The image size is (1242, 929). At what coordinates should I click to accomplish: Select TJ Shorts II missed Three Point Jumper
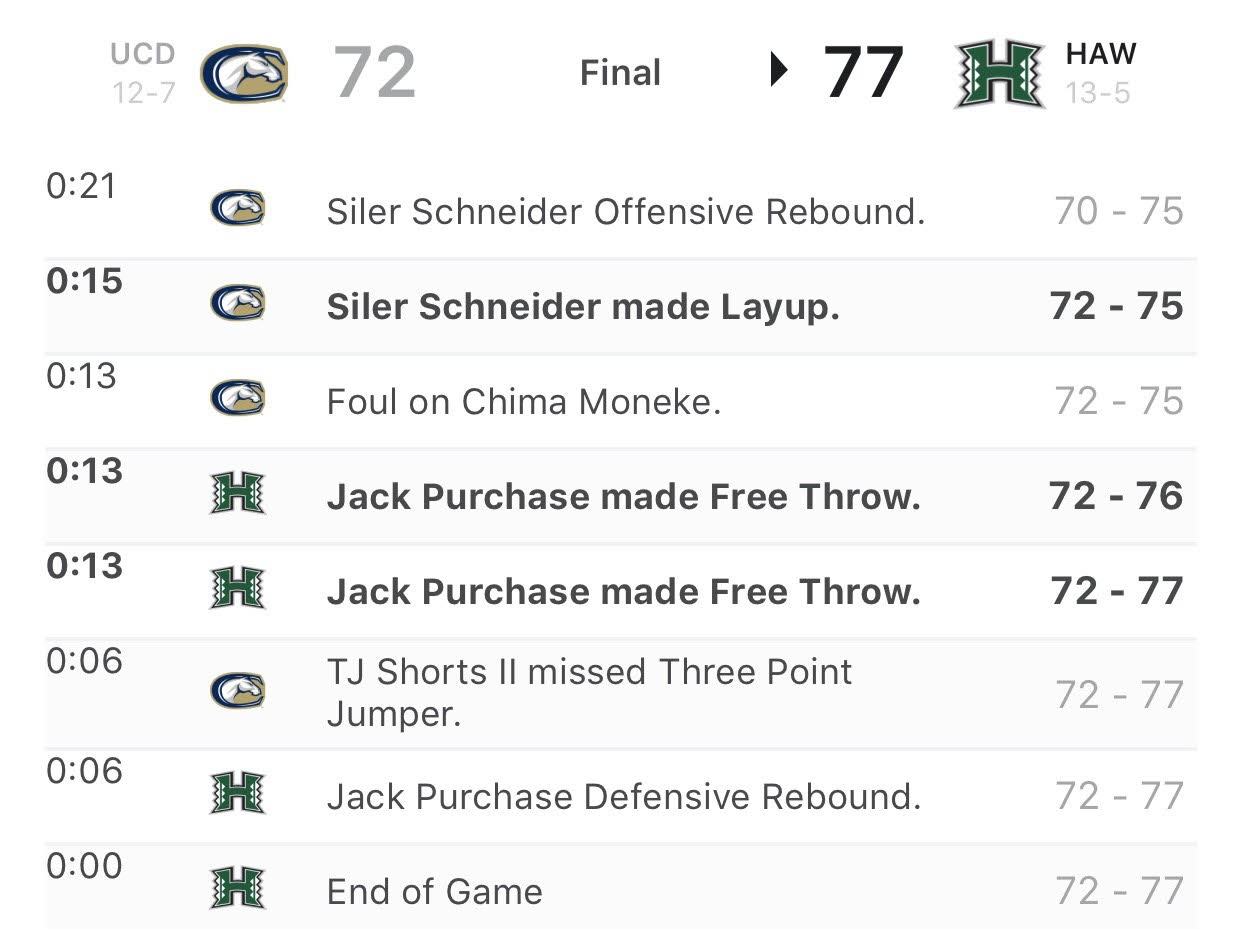tap(621, 694)
